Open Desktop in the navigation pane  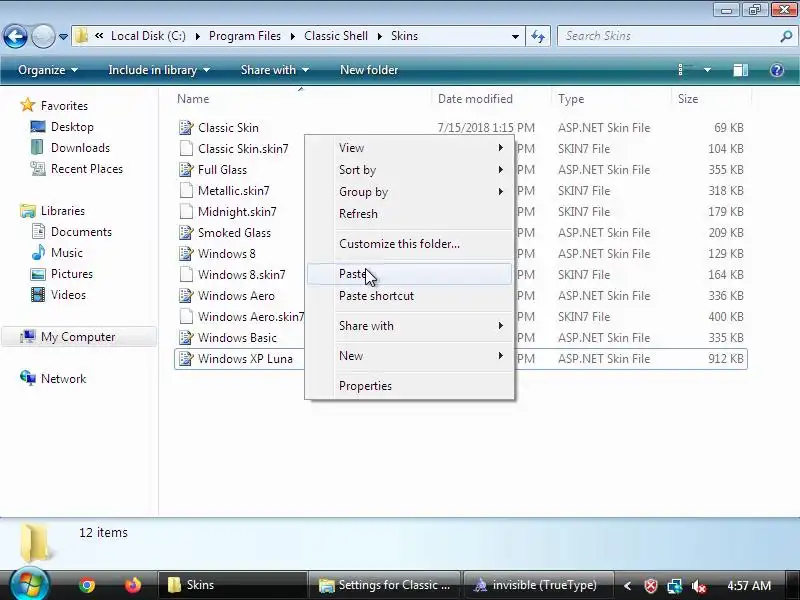72,127
